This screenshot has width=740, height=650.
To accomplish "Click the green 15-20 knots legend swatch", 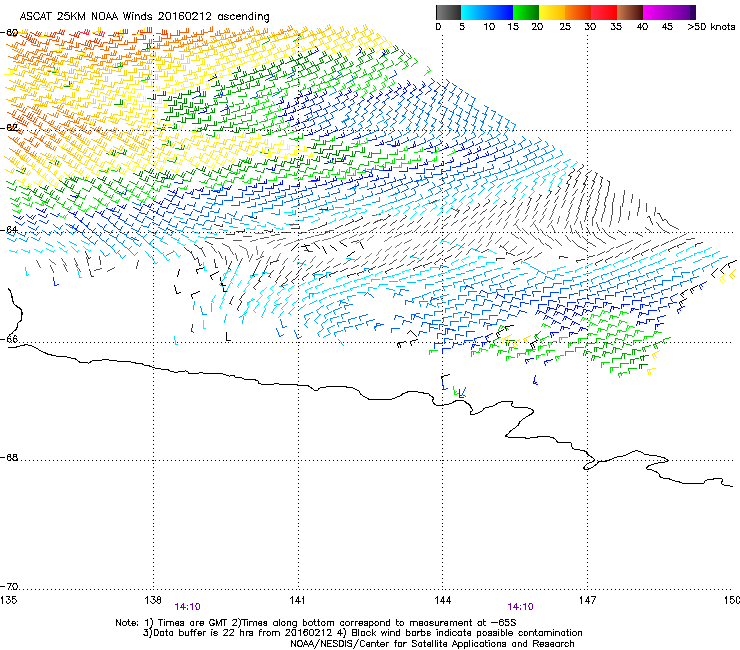I will [x=526, y=12].
